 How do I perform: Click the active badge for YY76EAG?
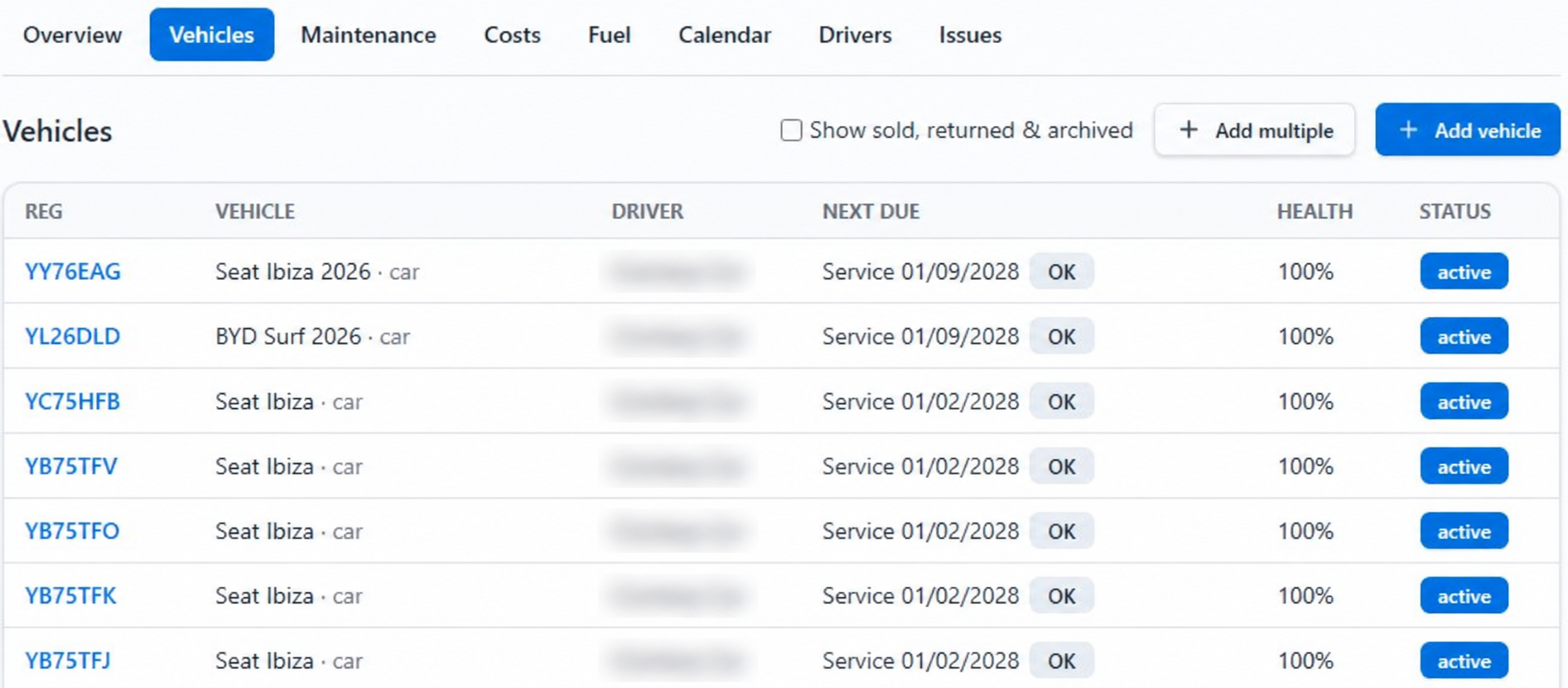point(1464,272)
